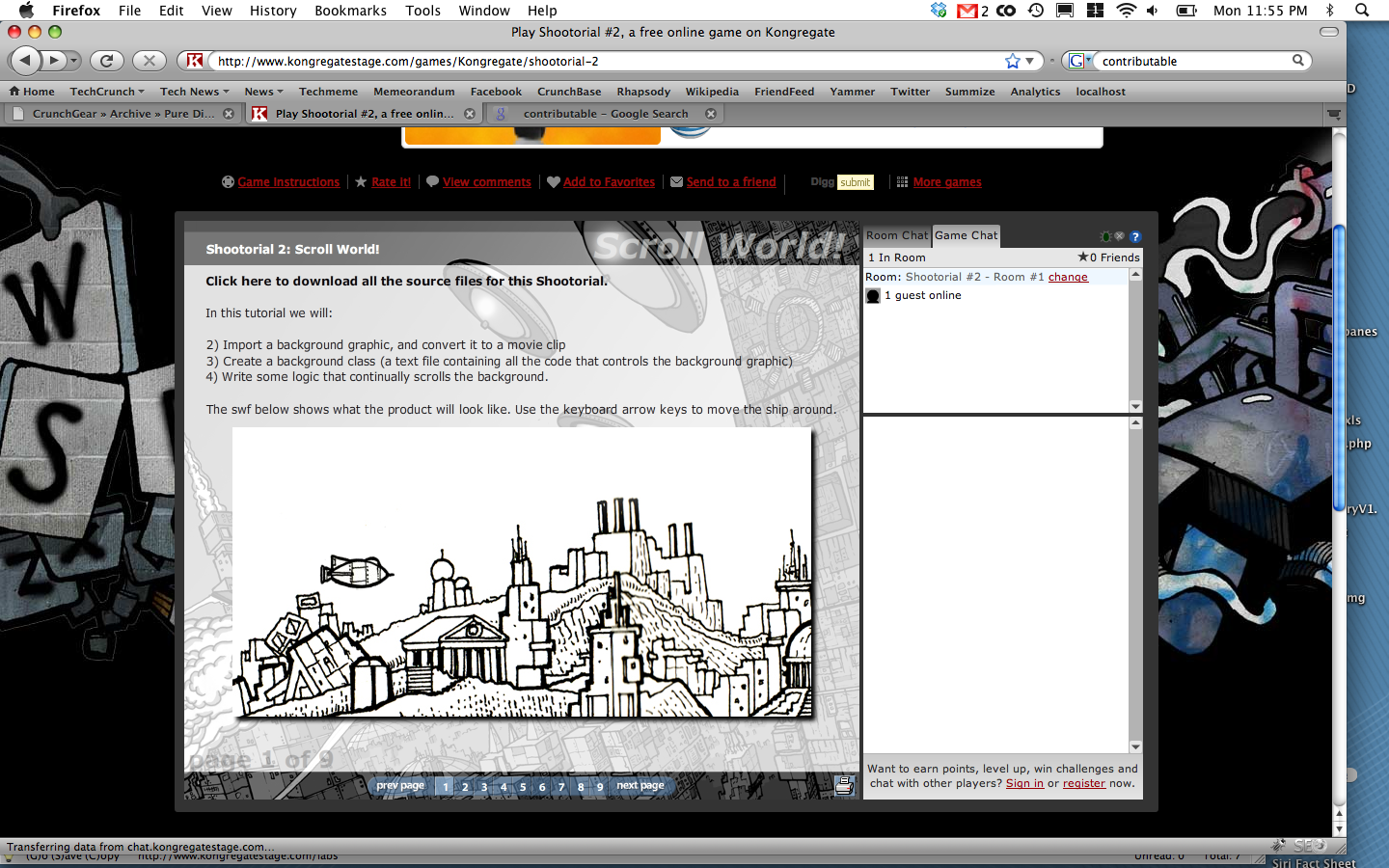
Task: Click the stop loading X button
Action: [149, 61]
